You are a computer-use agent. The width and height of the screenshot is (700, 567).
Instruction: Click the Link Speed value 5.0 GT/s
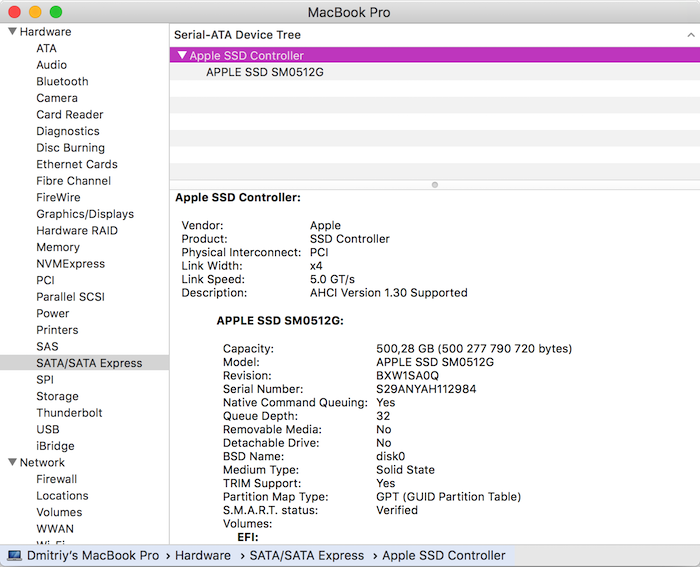pos(332,279)
